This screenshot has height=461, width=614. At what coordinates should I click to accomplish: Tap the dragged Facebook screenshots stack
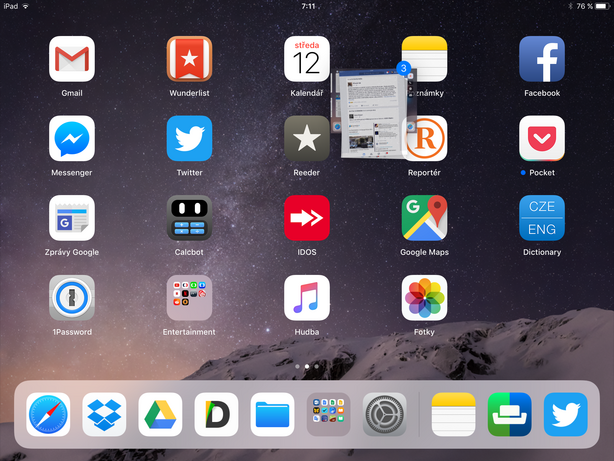click(x=372, y=114)
